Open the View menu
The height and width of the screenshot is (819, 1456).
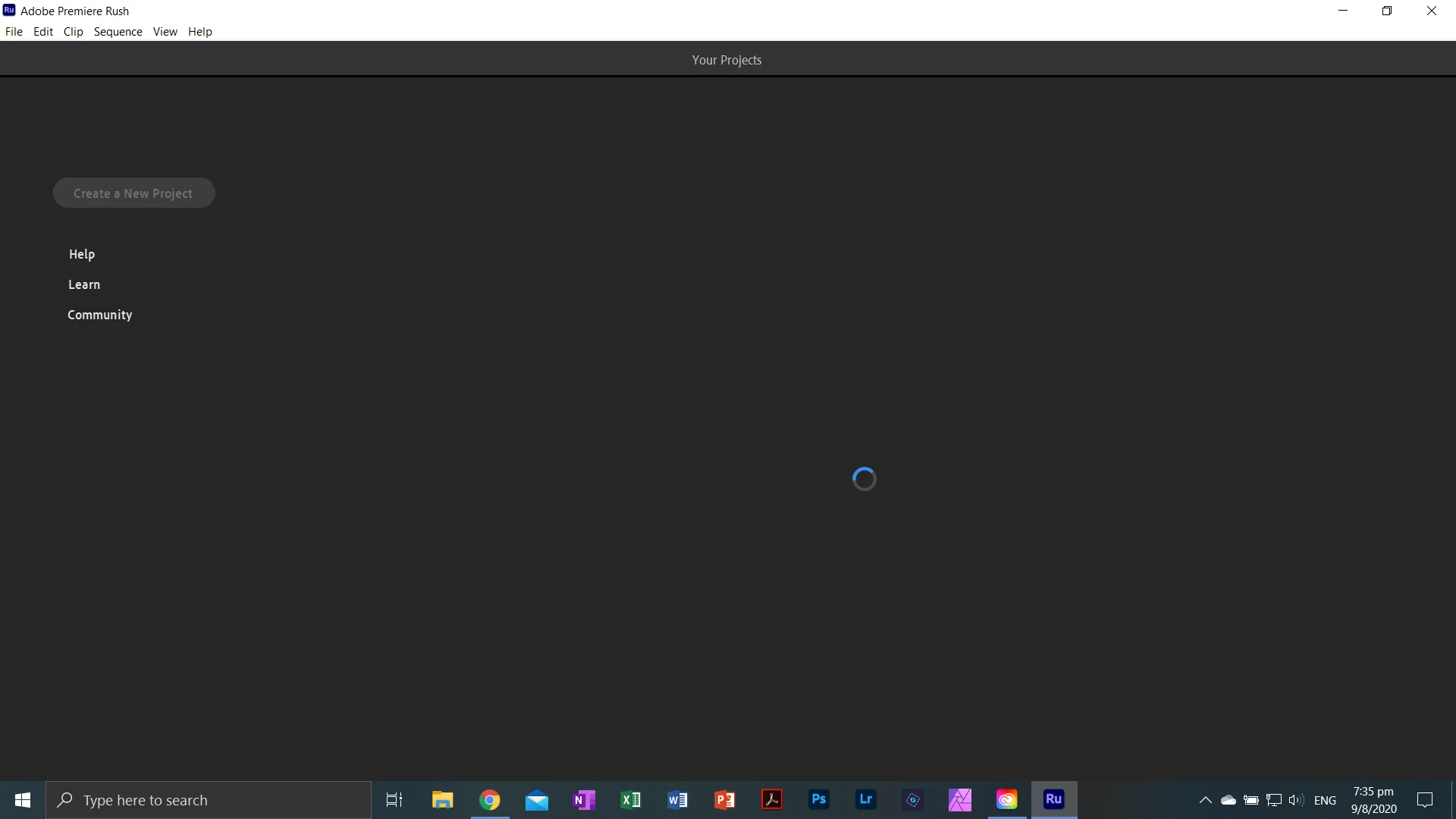165,31
